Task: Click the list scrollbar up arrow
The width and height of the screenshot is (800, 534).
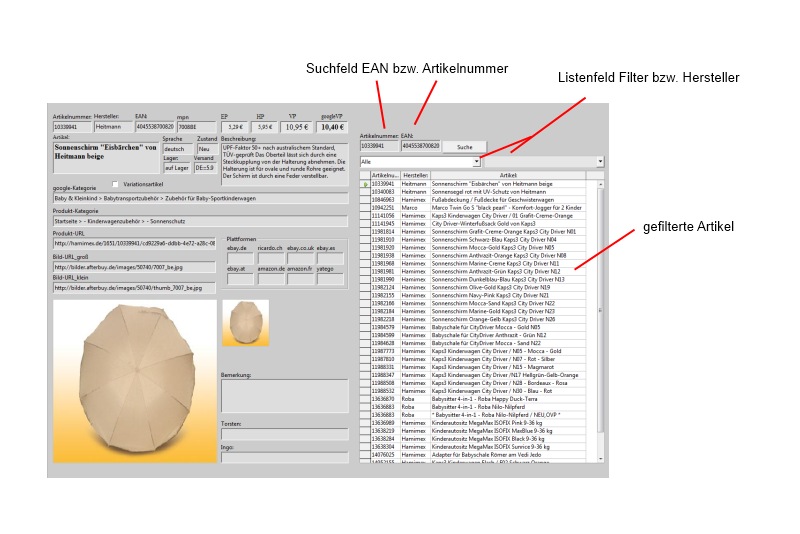Action: pos(600,184)
